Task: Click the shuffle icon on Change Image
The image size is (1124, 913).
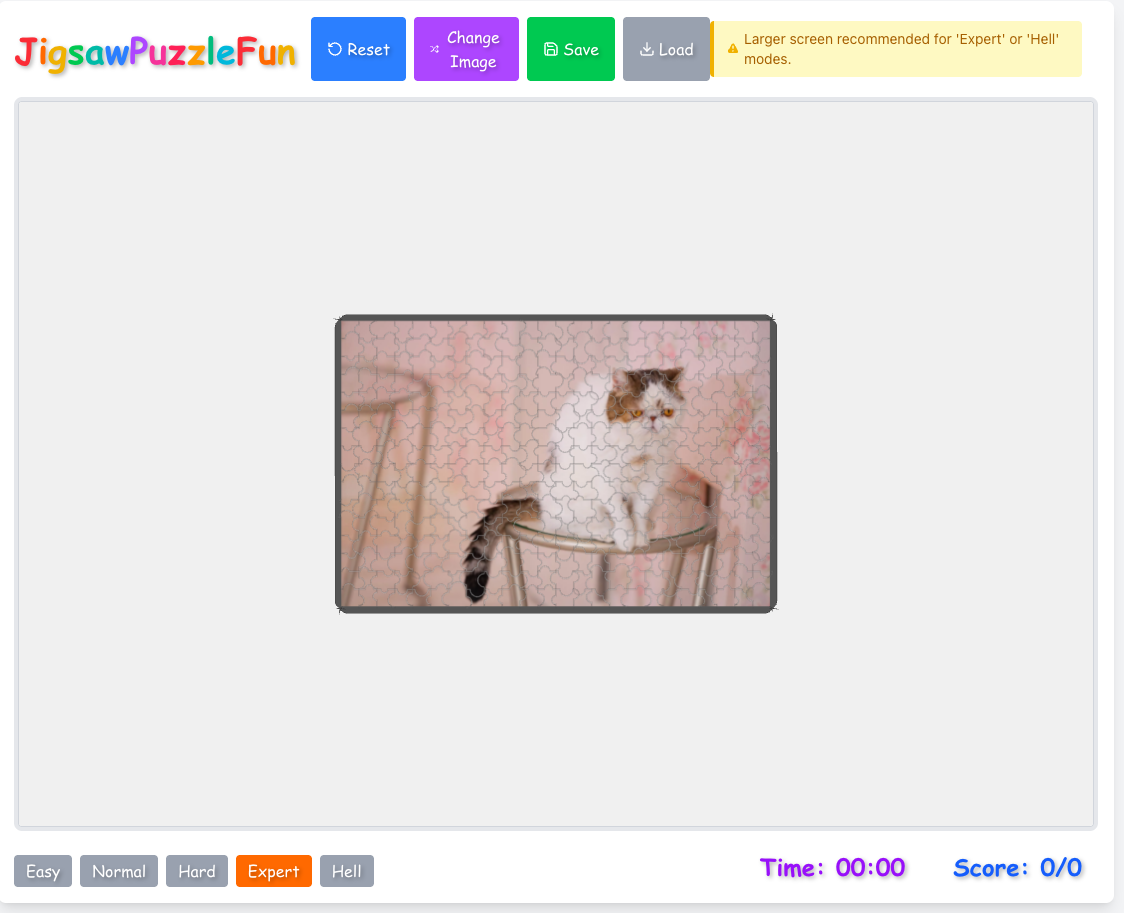Action: (x=434, y=49)
